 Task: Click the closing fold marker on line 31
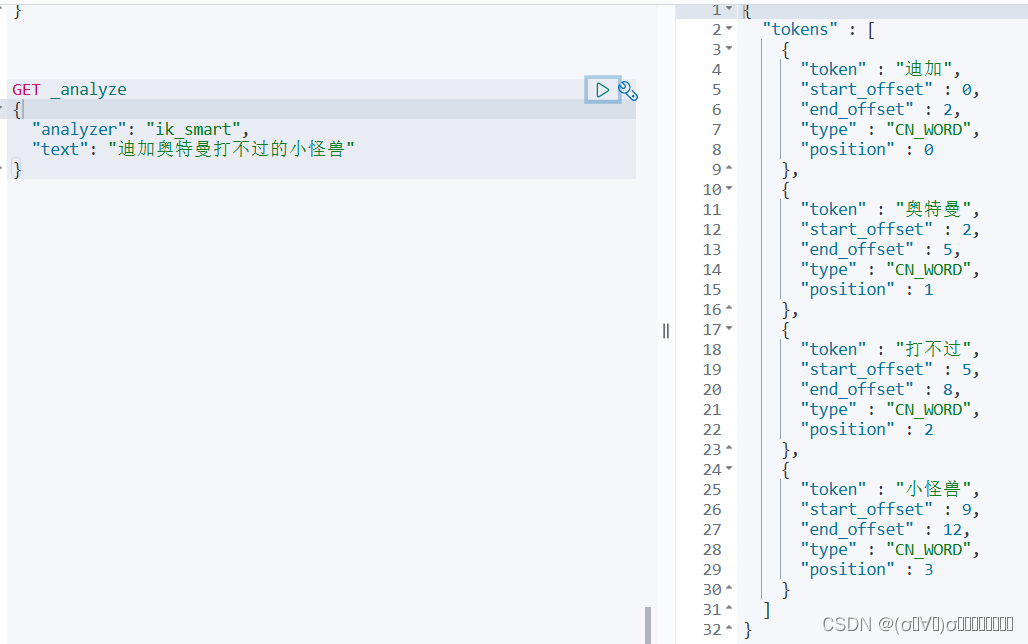(x=729, y=609)
